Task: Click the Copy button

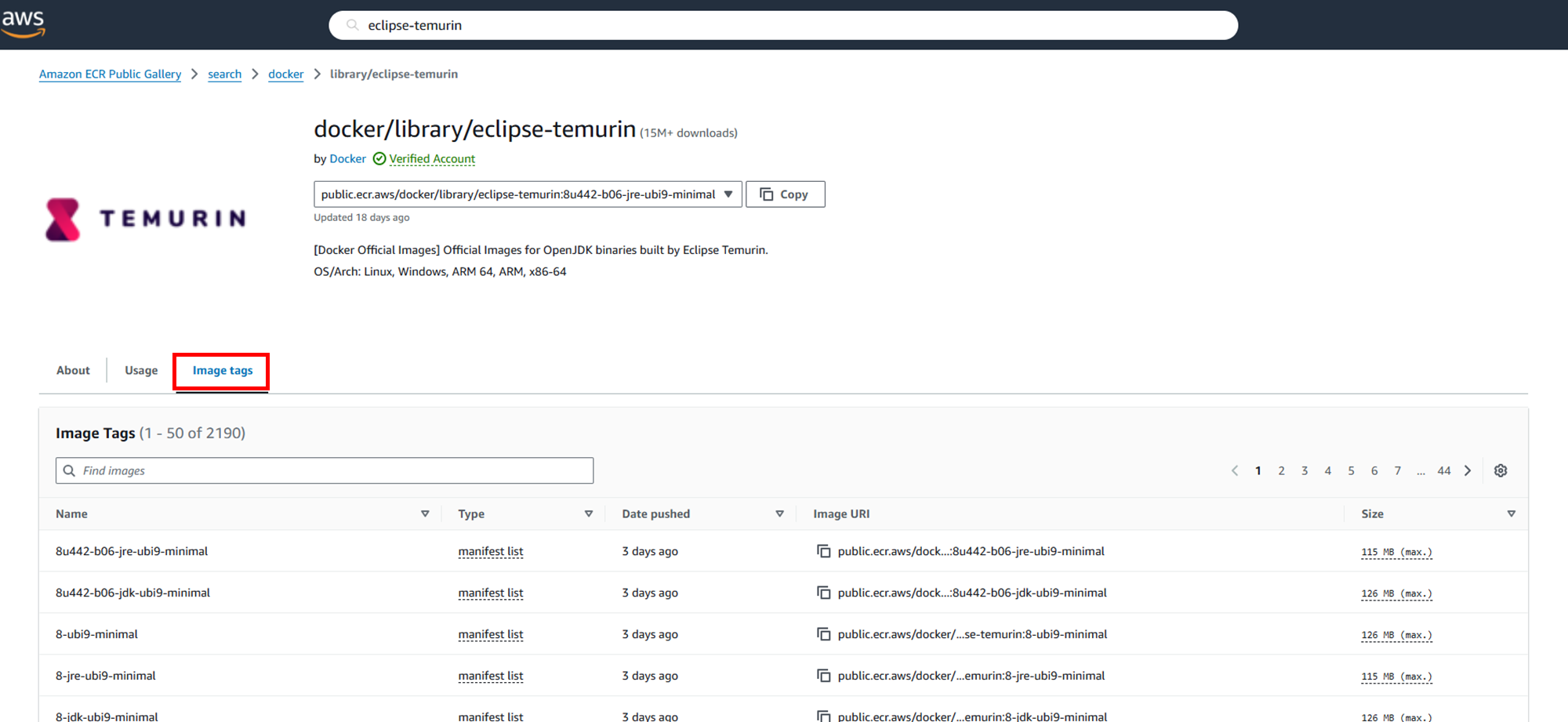Action: click(785, 194)
